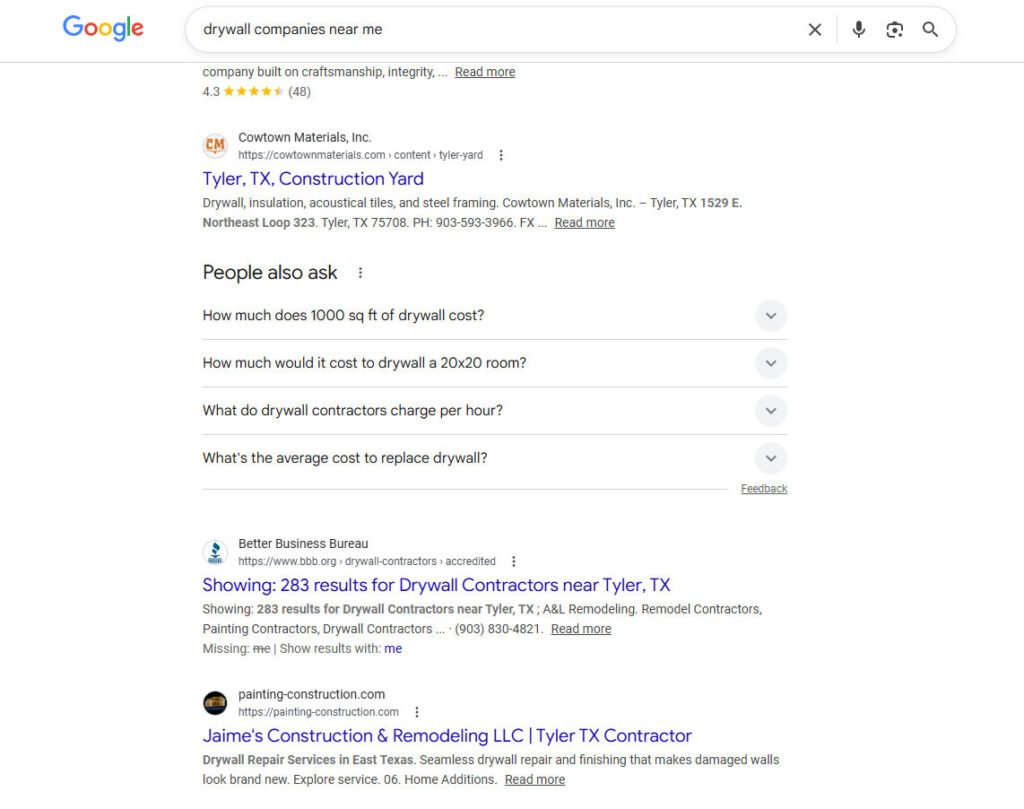Viewport: 1024px width, 809px height.
Task: Open "Tyler, TX, Construction Yard" result
Action: [313, 179]
